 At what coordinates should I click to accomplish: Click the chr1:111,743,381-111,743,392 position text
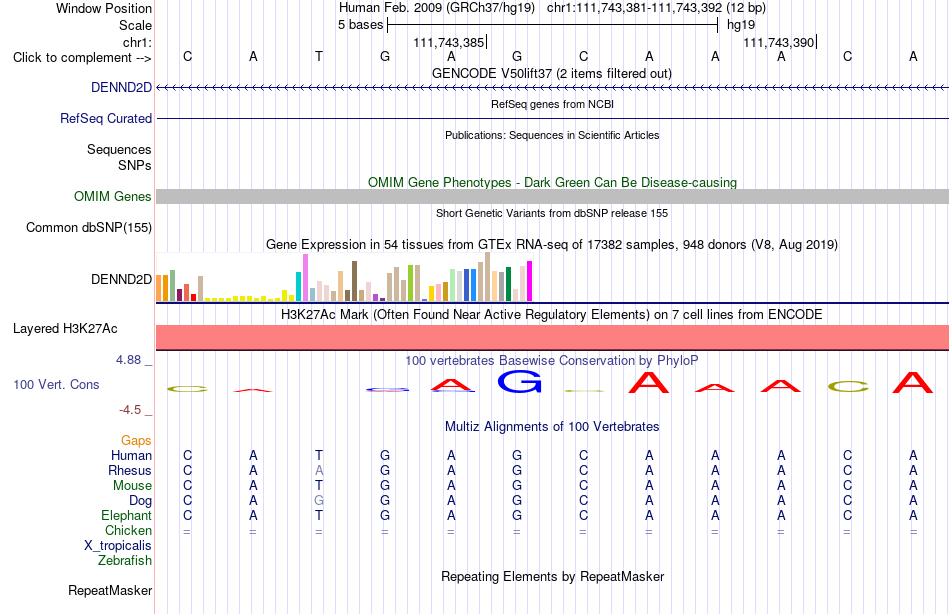coord(634,8)
